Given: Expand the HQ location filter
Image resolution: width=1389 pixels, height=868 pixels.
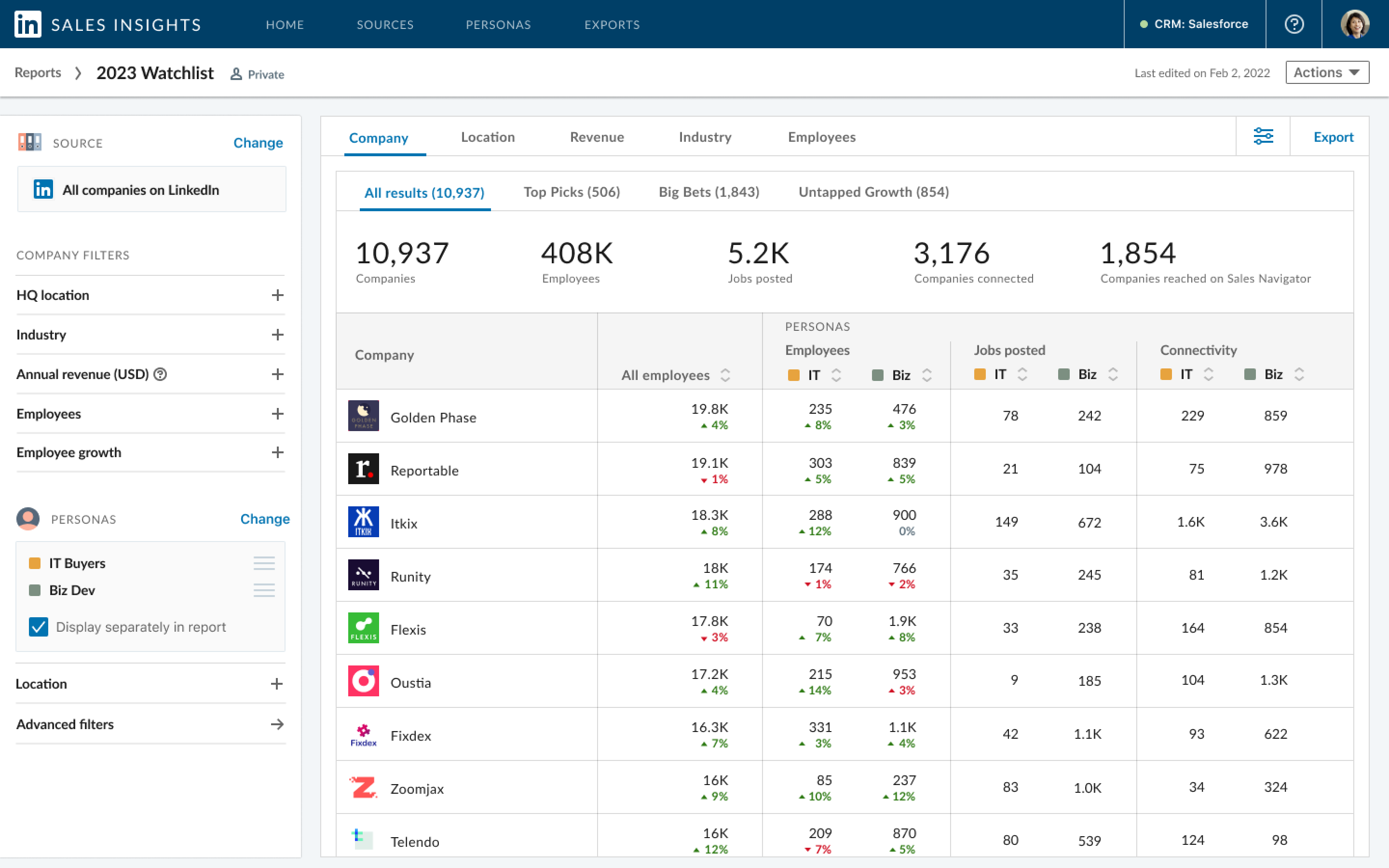Looking at the screenshot, I should tap(277, 295).
